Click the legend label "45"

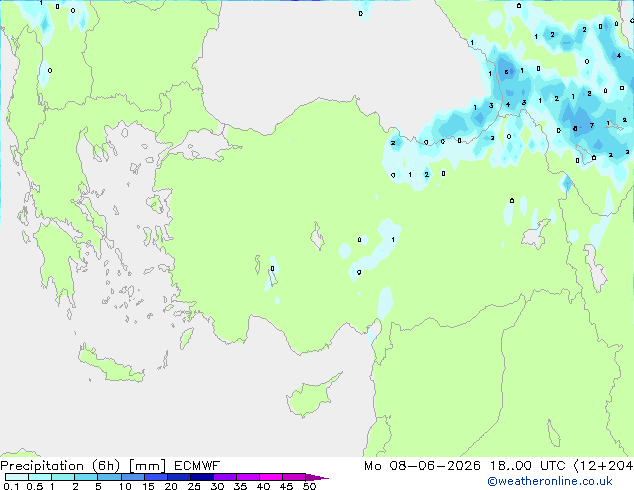point(286,486)
